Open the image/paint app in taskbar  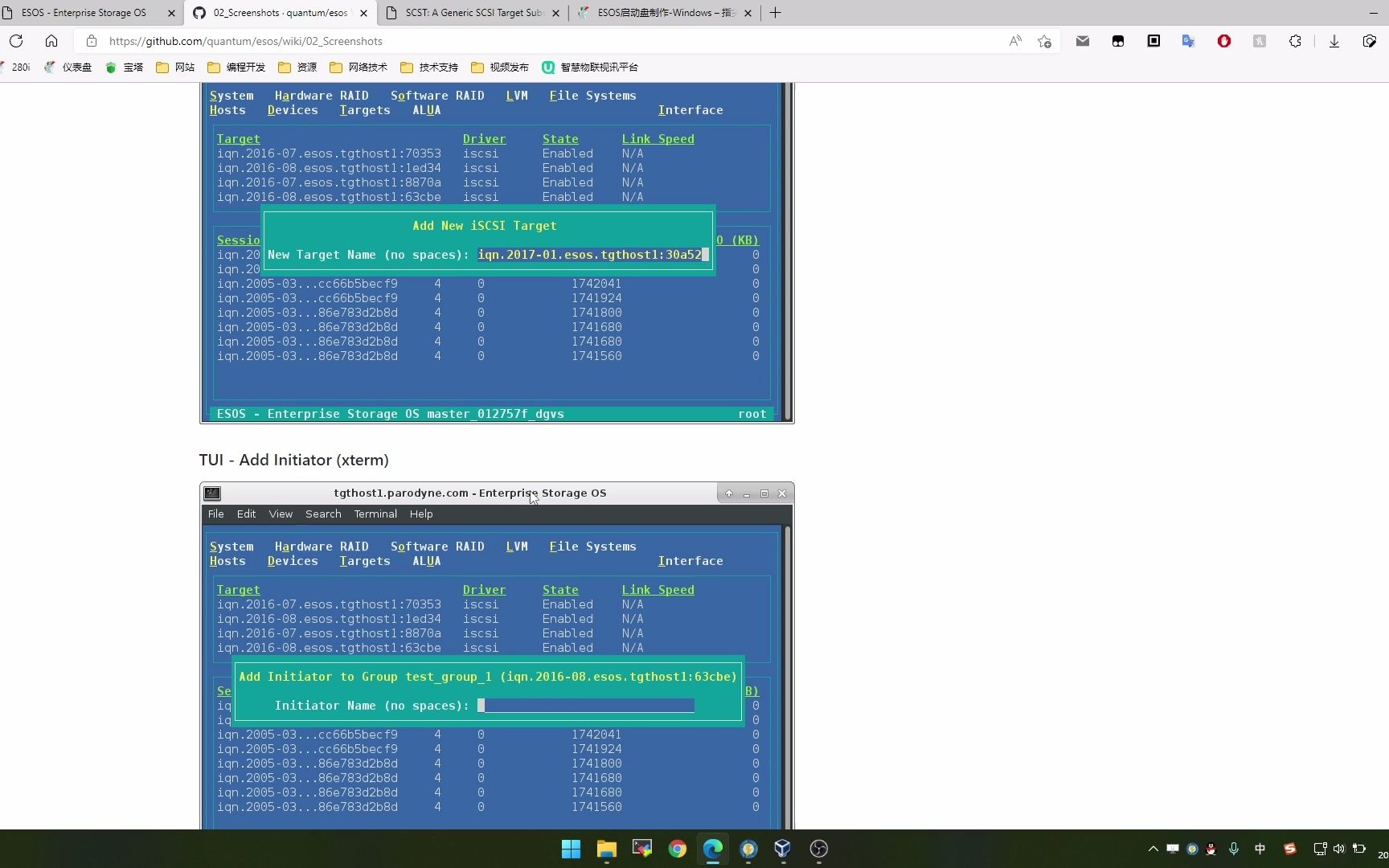pyautogui.click(x=641, y=849)
